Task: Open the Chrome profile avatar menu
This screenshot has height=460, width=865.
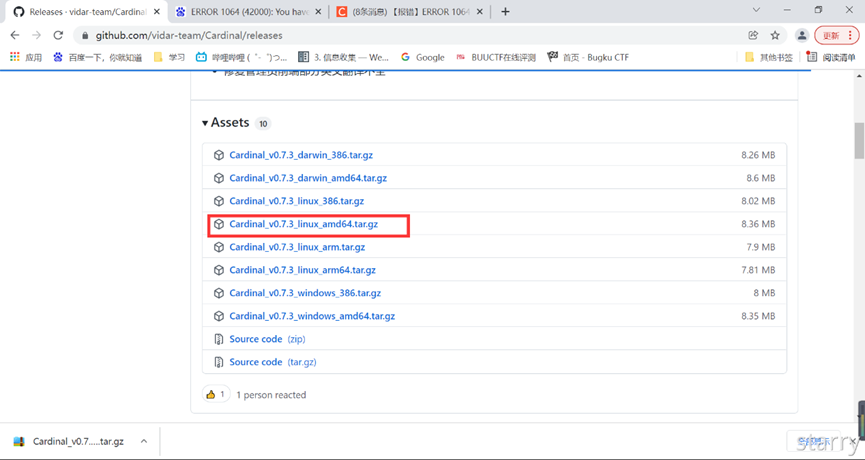Action: pyautogui.click(x=802, y=35)
